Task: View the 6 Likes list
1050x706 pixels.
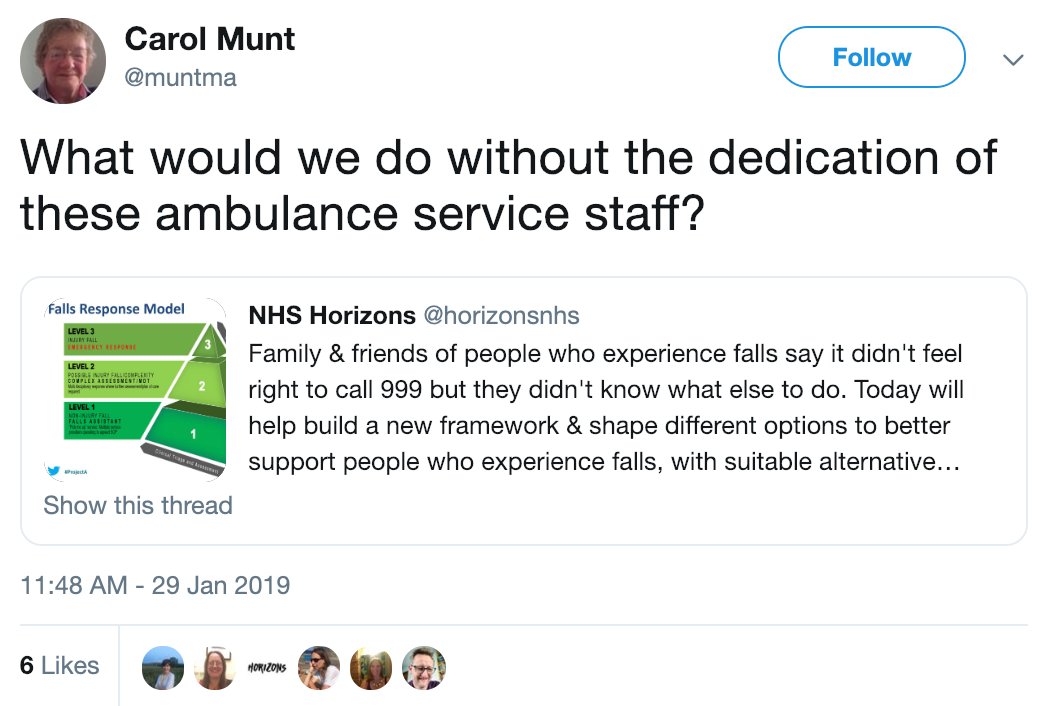Action: click(60, 665)
